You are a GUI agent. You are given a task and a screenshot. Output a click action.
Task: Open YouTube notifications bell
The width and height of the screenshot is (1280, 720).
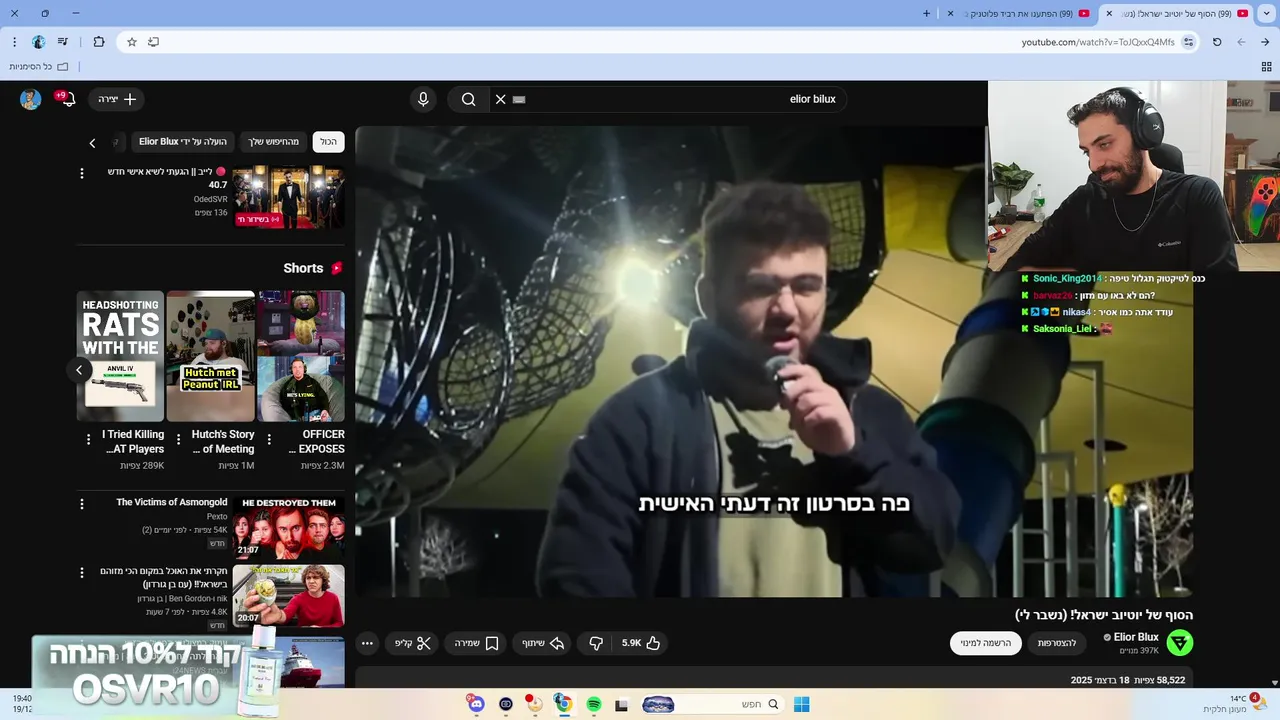click(67, 99)
